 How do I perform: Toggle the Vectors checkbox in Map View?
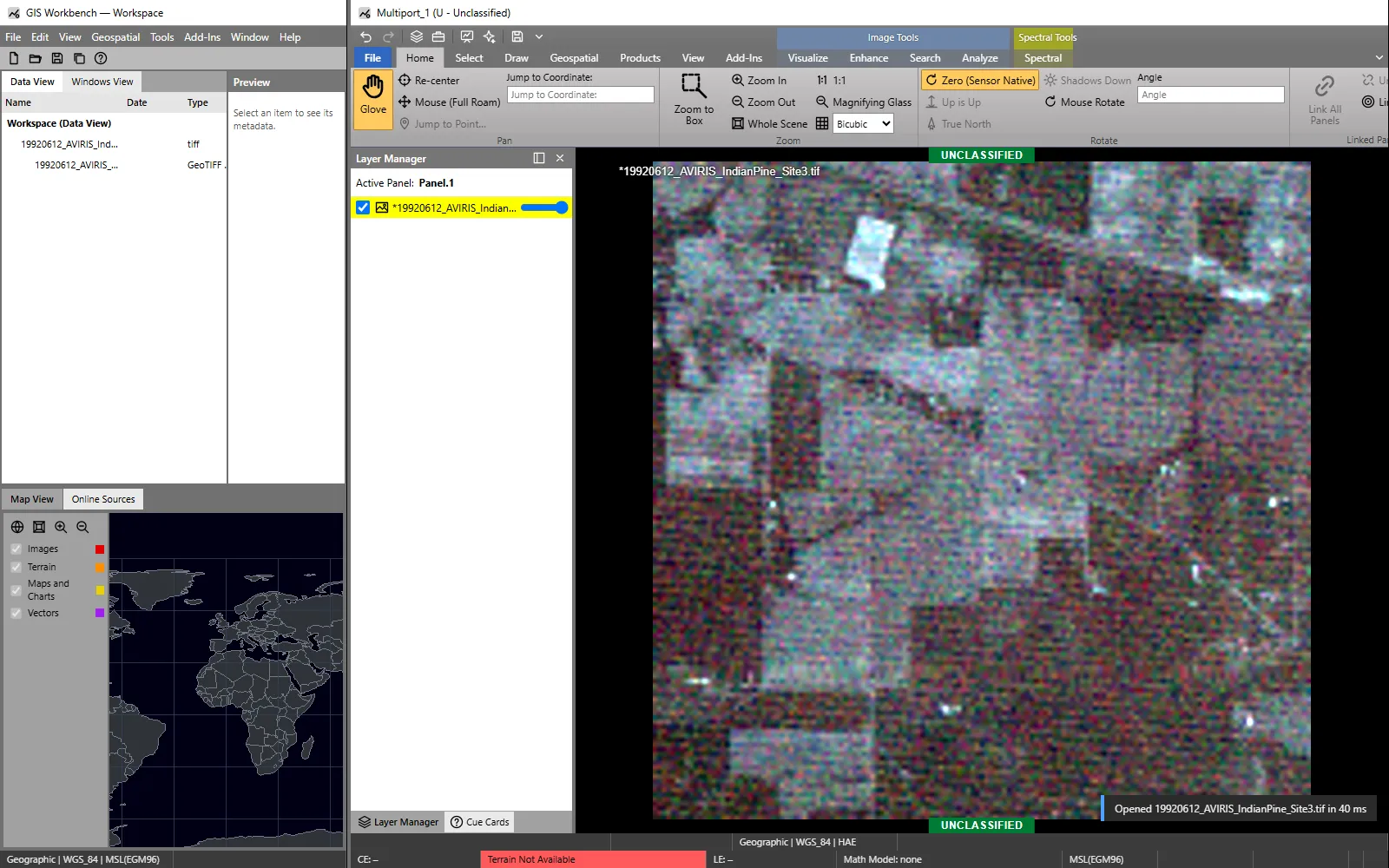pyautogui.click(x=16, y=613)
